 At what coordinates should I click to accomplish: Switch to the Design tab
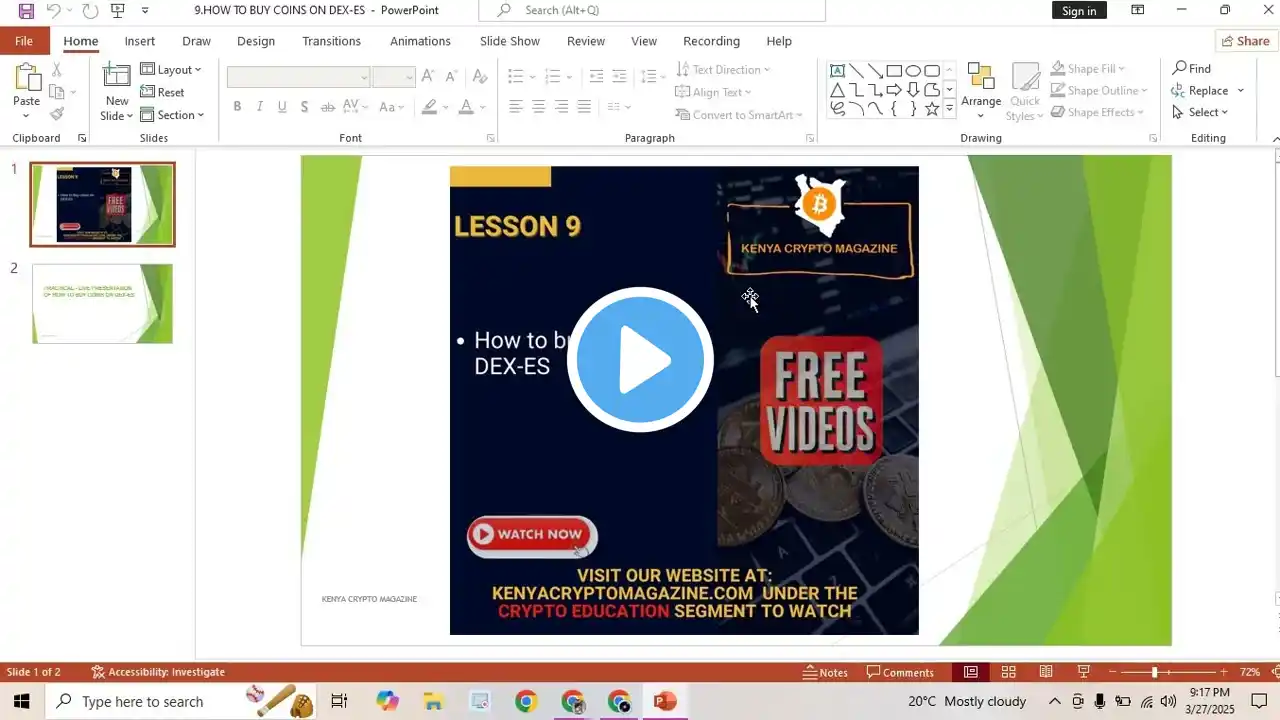[x=256, y=41]
